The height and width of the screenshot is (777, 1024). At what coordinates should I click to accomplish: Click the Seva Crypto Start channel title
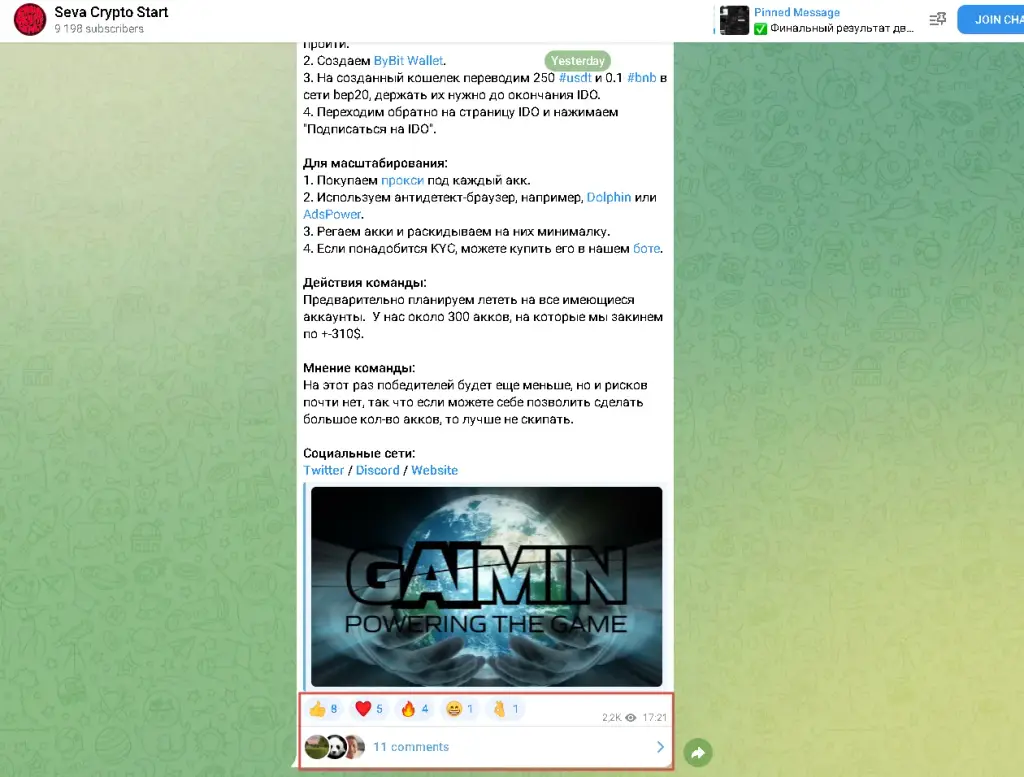pyautogui.click(x=111, y=12)
